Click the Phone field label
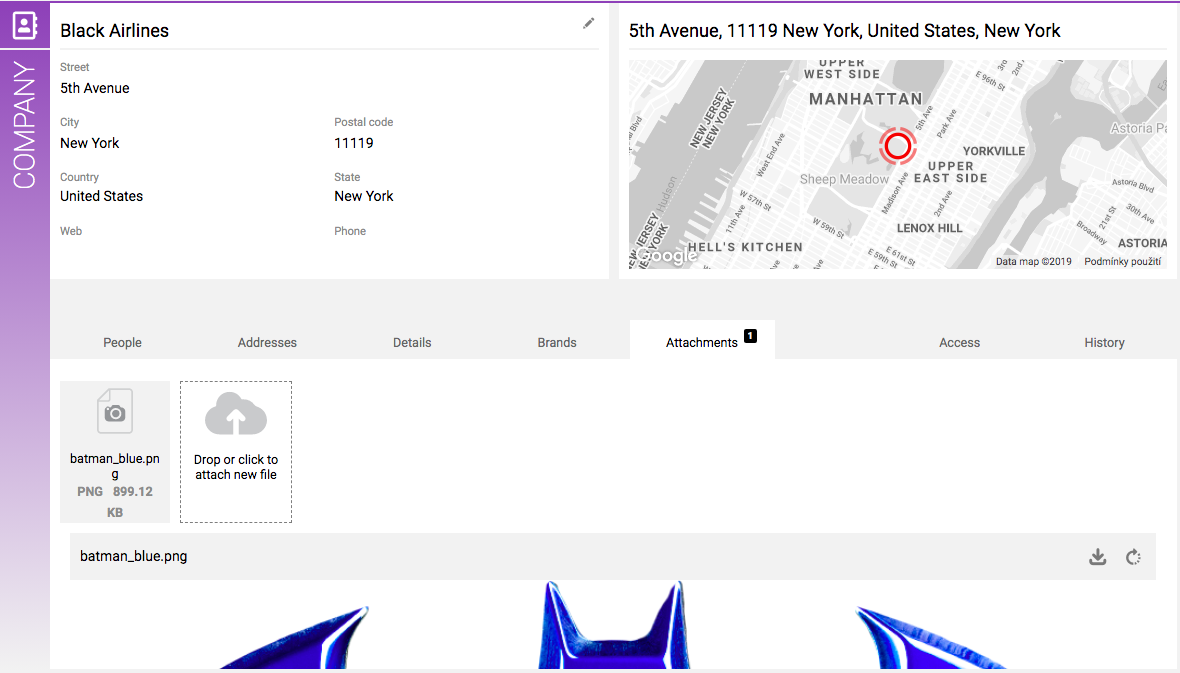The height and width of the screenshot is (673, 1180). click(350, 231)
